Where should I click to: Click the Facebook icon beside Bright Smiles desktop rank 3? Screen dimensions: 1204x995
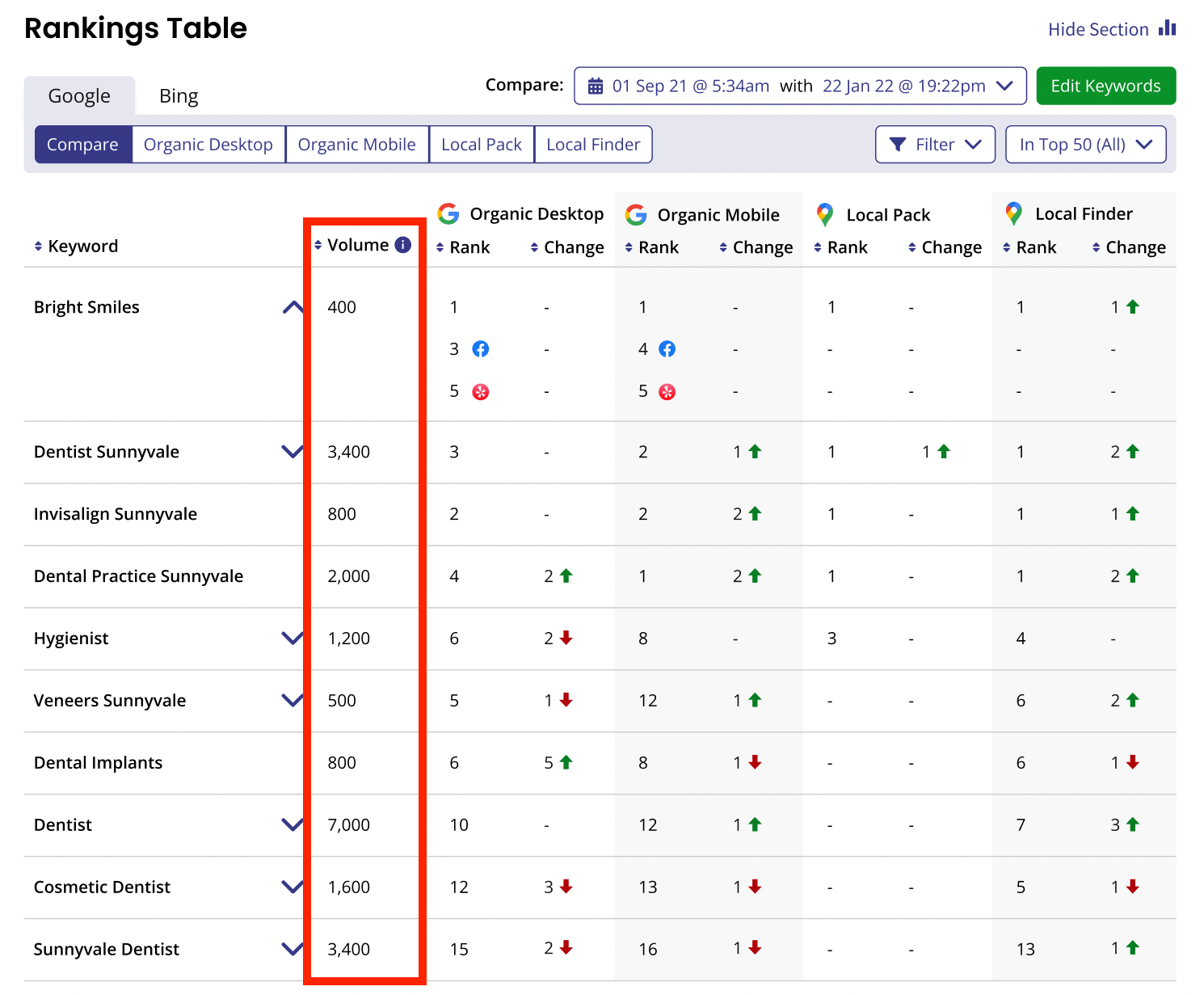(x=481, y=349)
